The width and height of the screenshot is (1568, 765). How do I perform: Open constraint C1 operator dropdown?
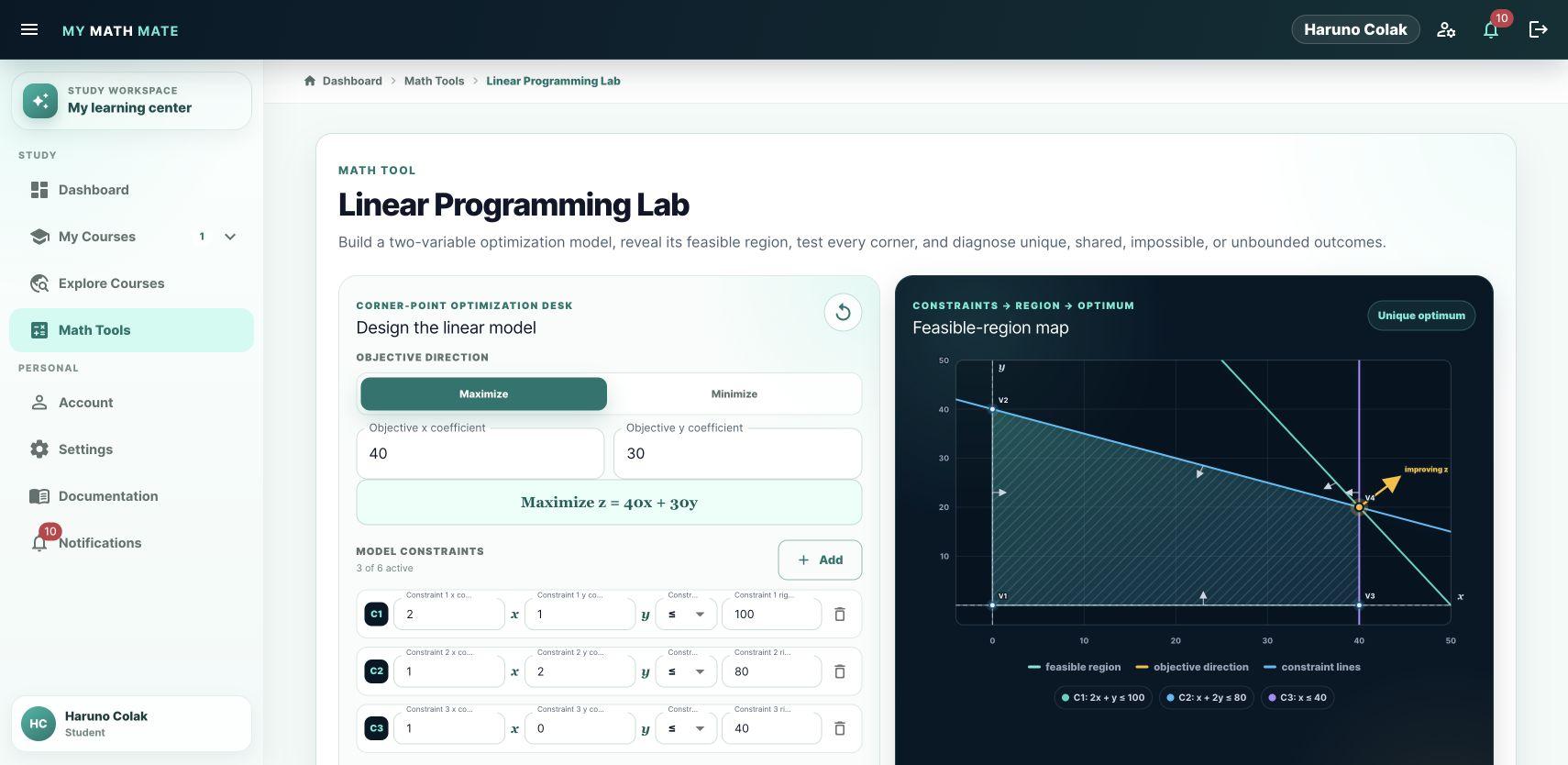pos(686,615)
